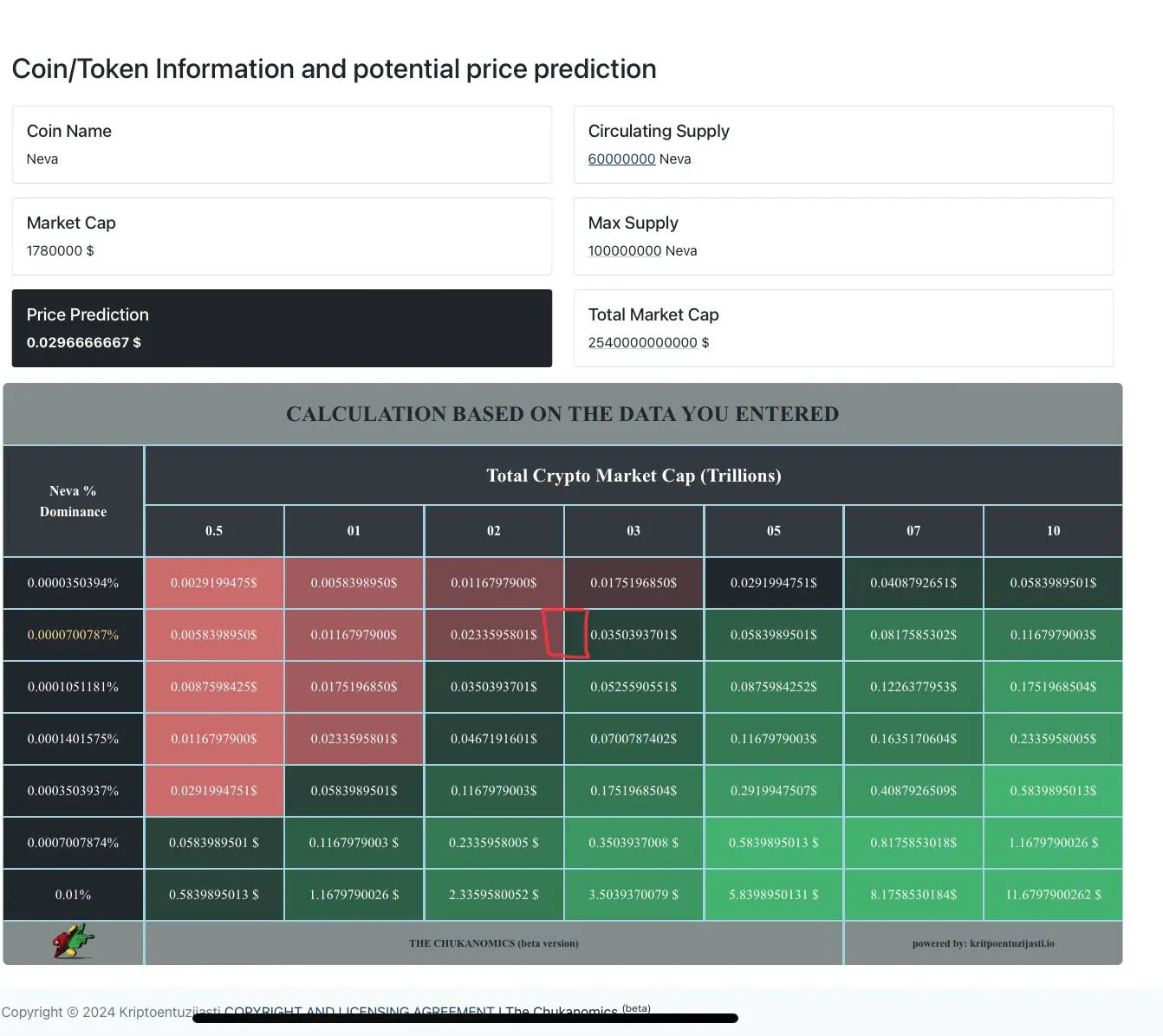The height and width of the screenshot is (1036, 1163).
Task: Click the bright green cell 11.6797900262 $
Action: [x=1053, y=895]
